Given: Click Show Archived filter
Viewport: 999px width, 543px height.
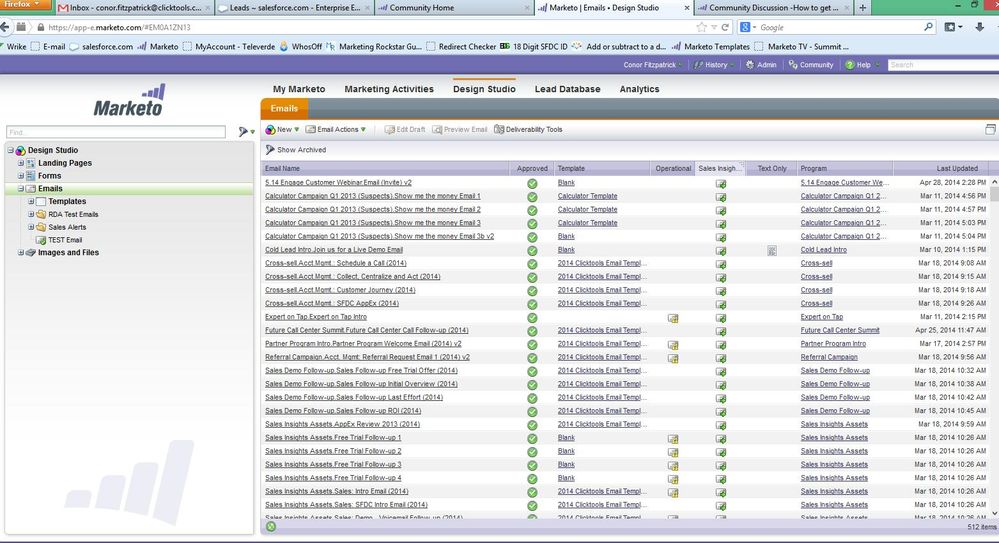Looking at the screenshot, I should click(x=296, y=150).
